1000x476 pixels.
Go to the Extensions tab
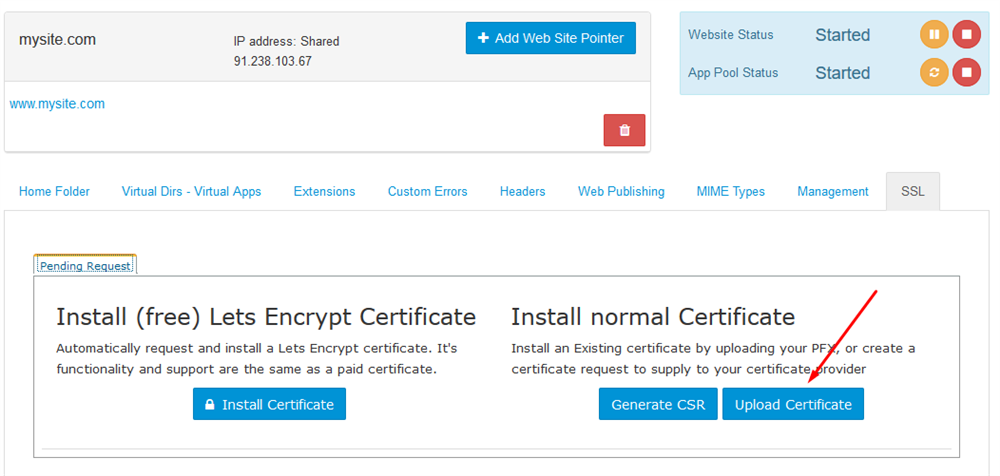pyautogui.click(x=324, y=191)
